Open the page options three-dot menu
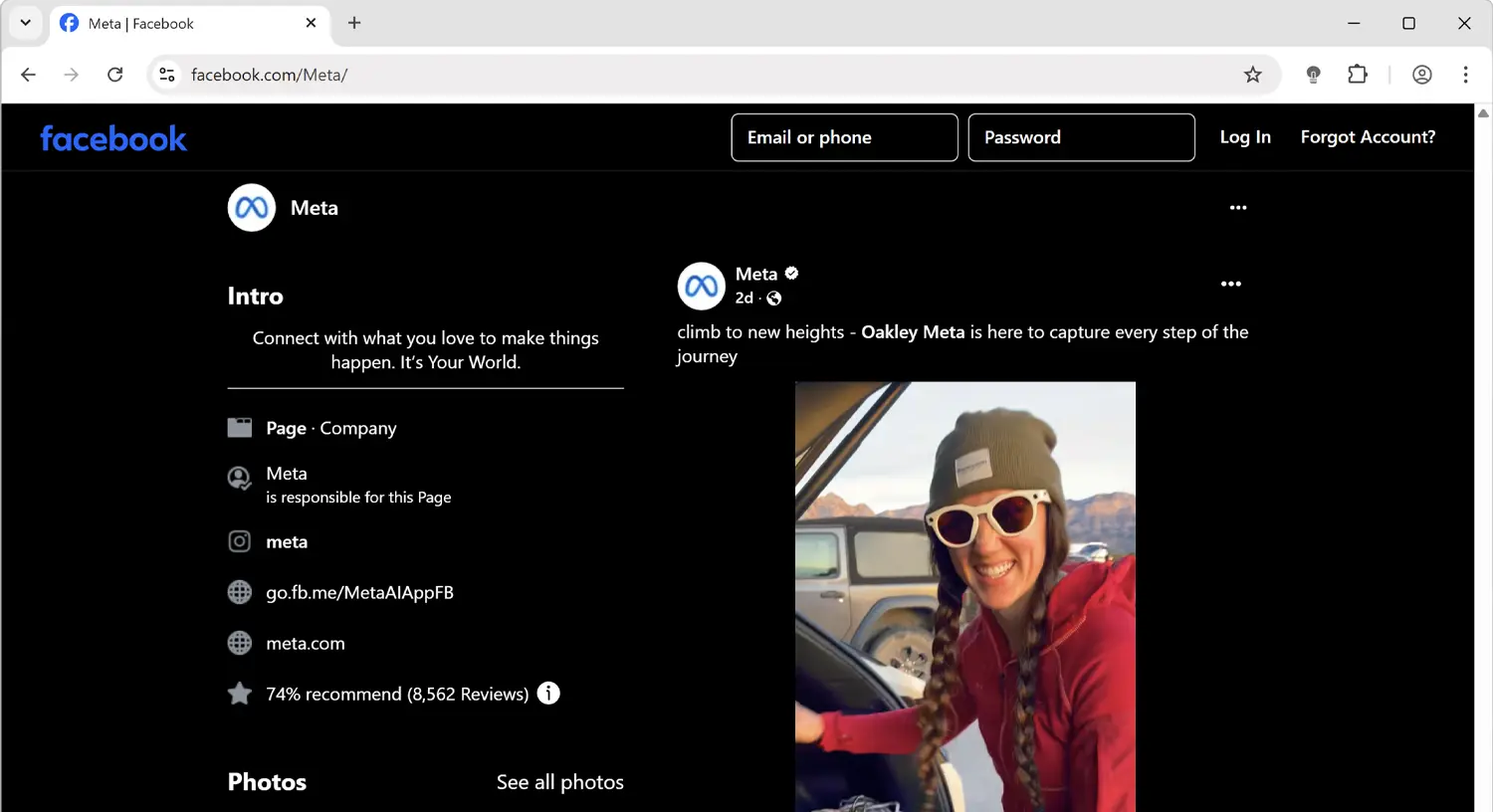The width and height of the screenshot is (1493, 812). pyautogui.click(x=1237, y=207)
